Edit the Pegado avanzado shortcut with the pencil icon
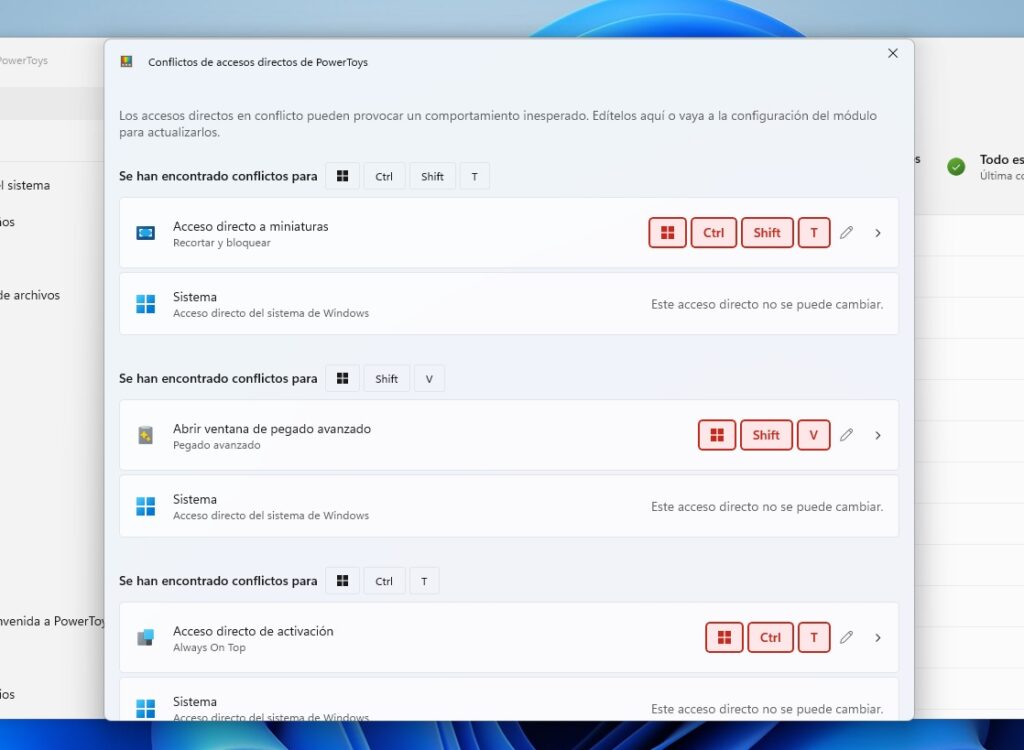1024x750 pixels. pos(846,435)
